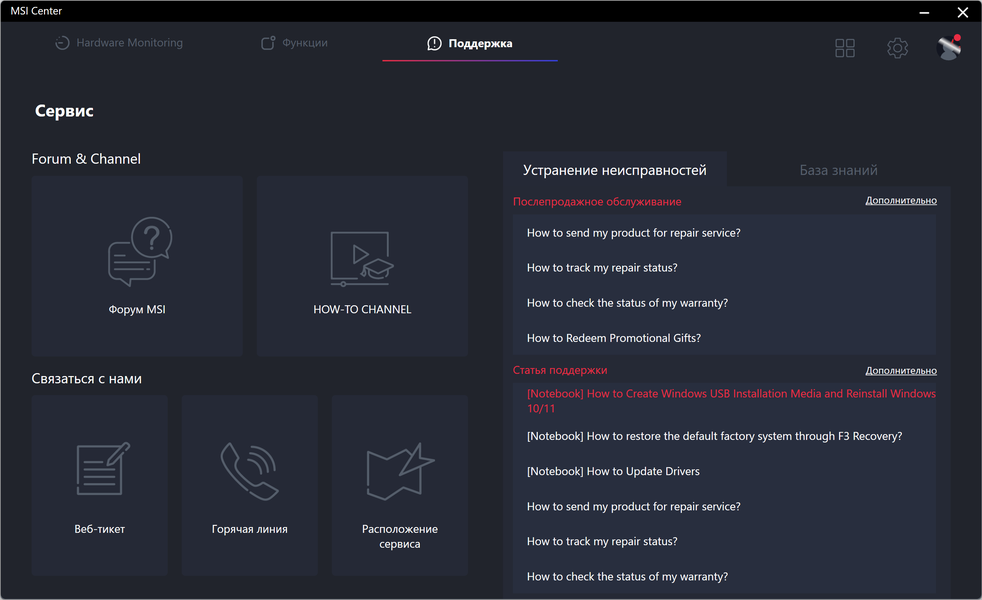Click the Веб-тикет notepad icon
This screenshot has height=600, width=982.
(x=103, y=469)
